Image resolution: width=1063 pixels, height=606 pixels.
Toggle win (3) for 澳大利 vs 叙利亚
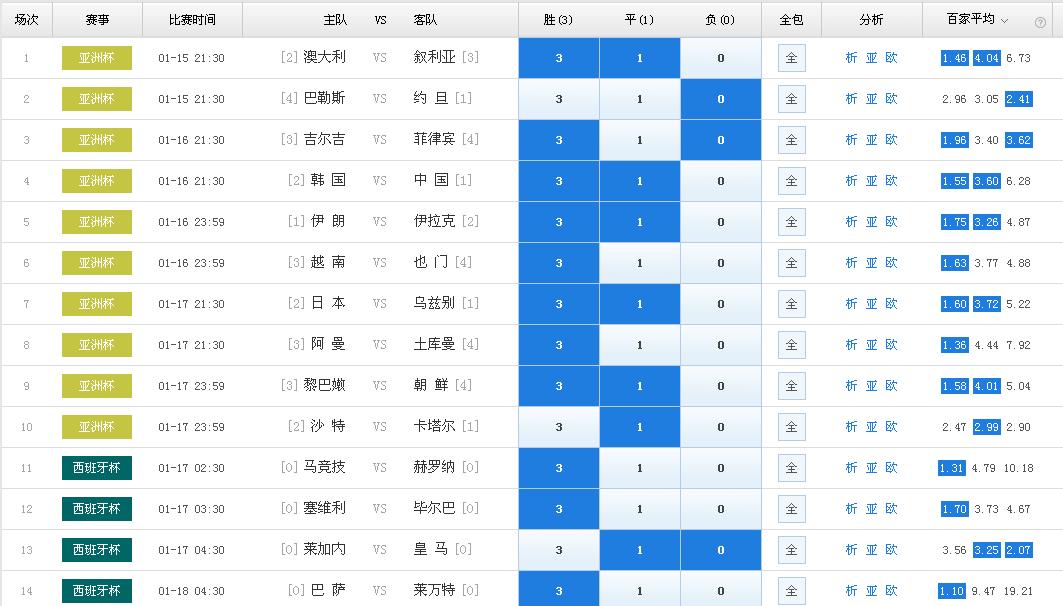[559, 58]
